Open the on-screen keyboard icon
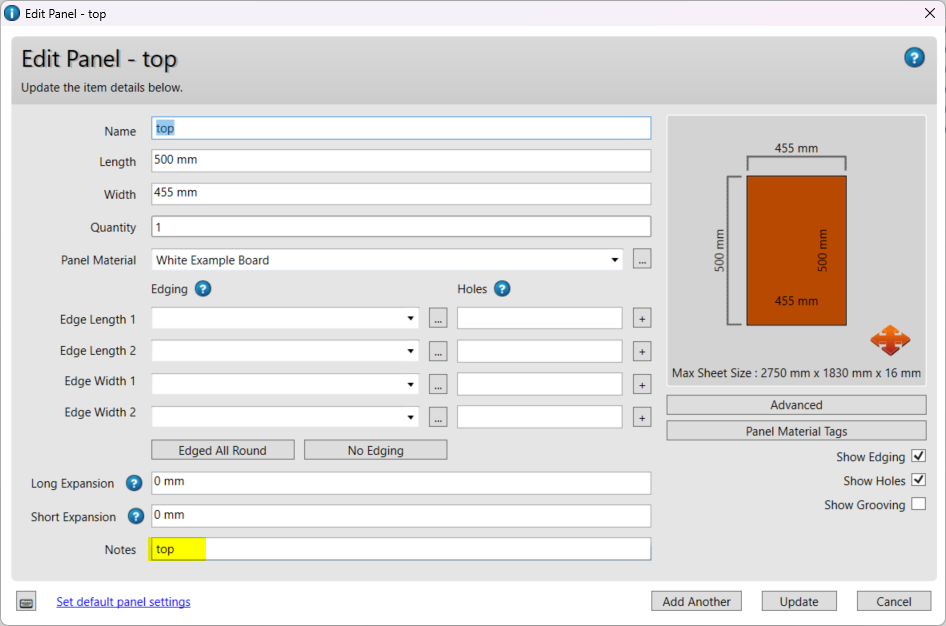This screenshot has width=946, height=626. (27, 602)
